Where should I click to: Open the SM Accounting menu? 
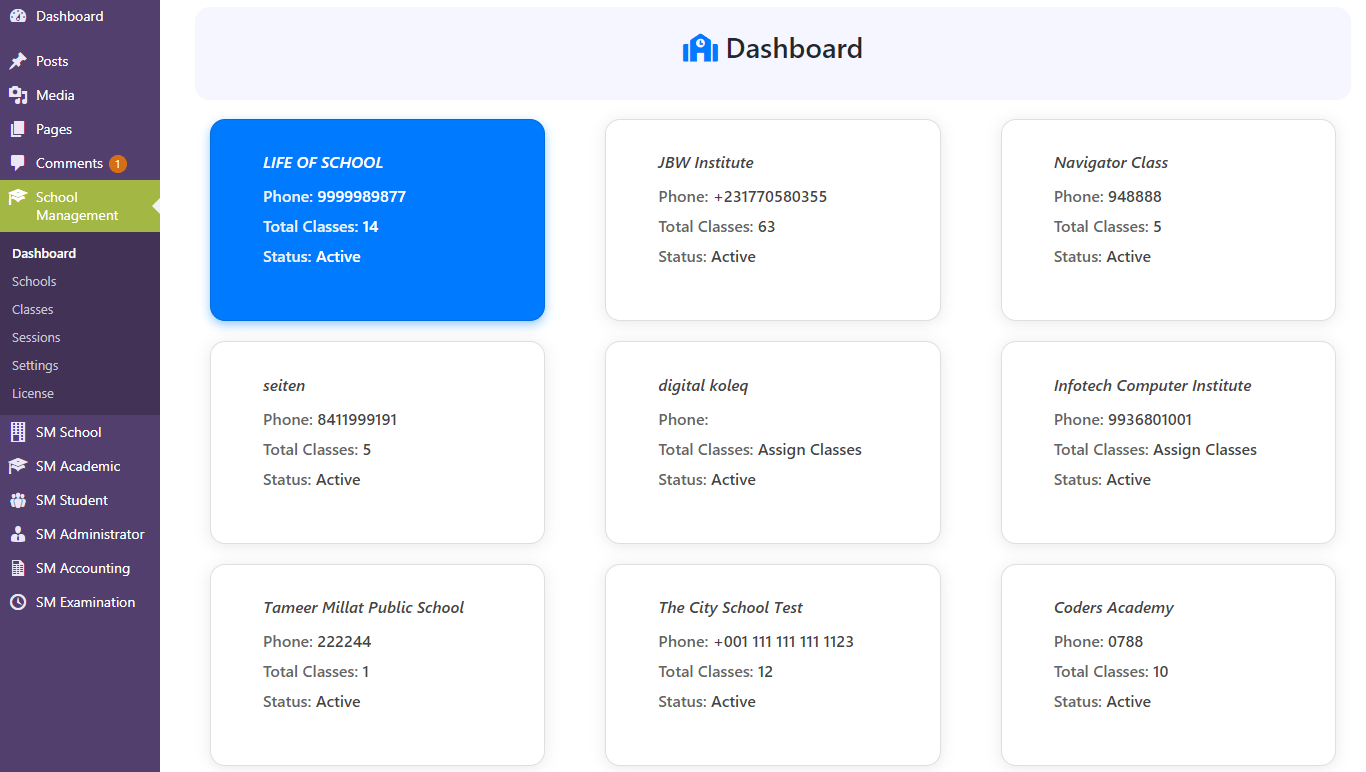(80, 568)
